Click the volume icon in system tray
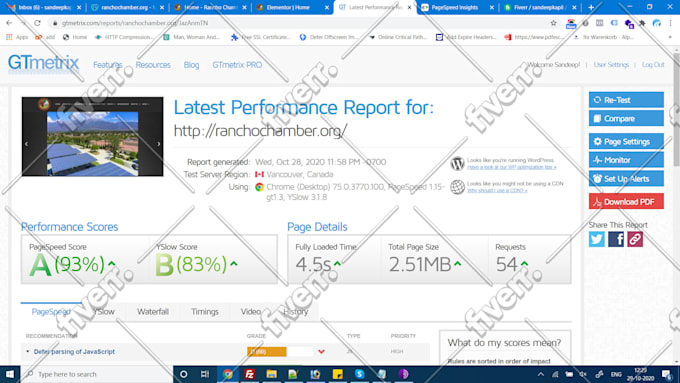Image resolution: width=680 pixels, height=383 pixels. [x=584, y=374]
